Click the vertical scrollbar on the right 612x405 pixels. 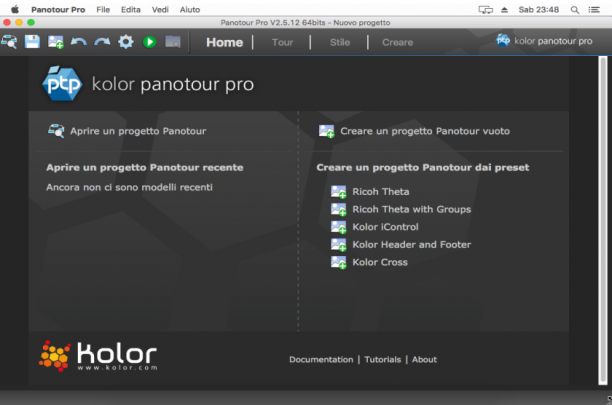click(x=603, y=220)
